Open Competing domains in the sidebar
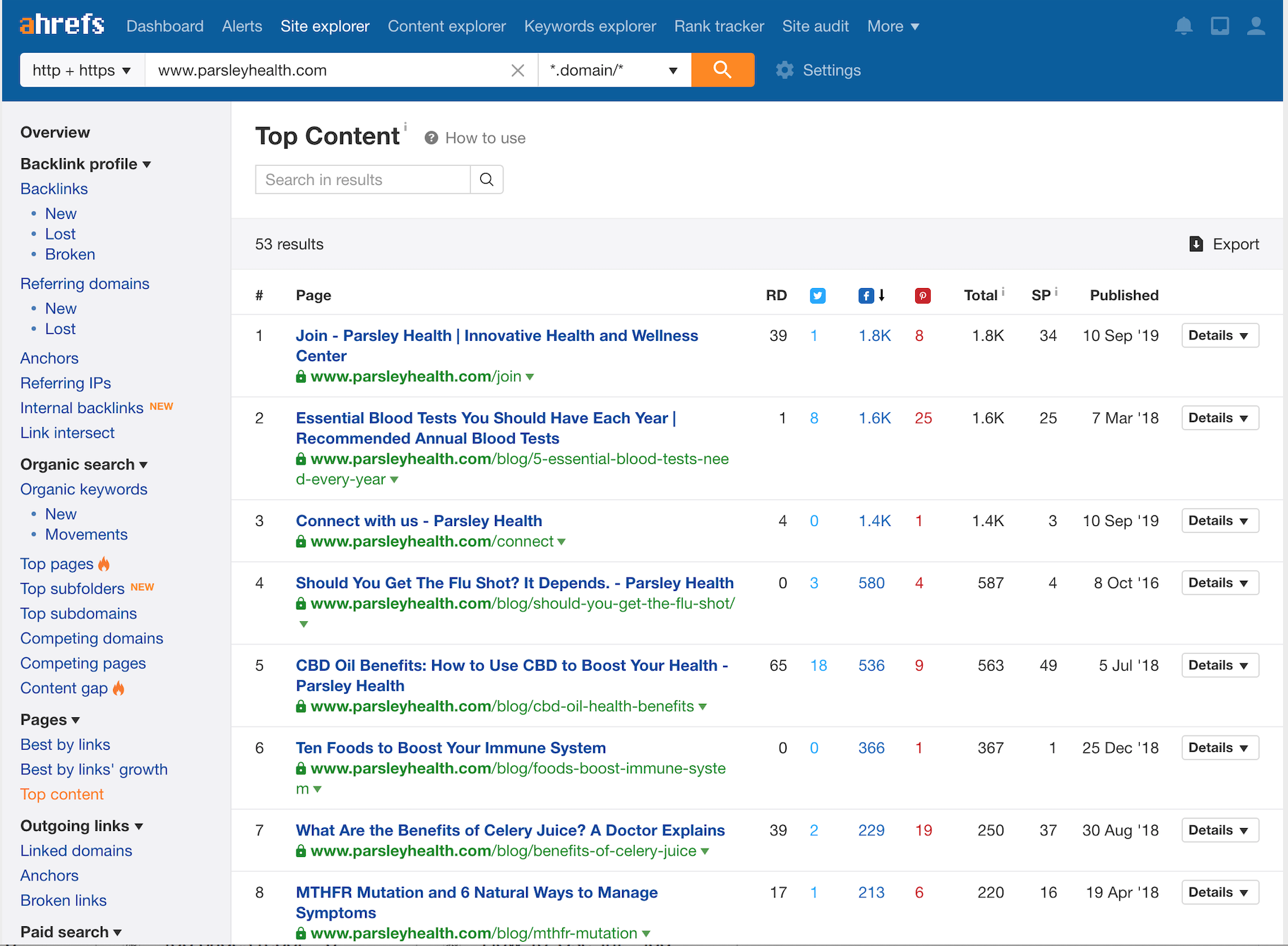 92,638
